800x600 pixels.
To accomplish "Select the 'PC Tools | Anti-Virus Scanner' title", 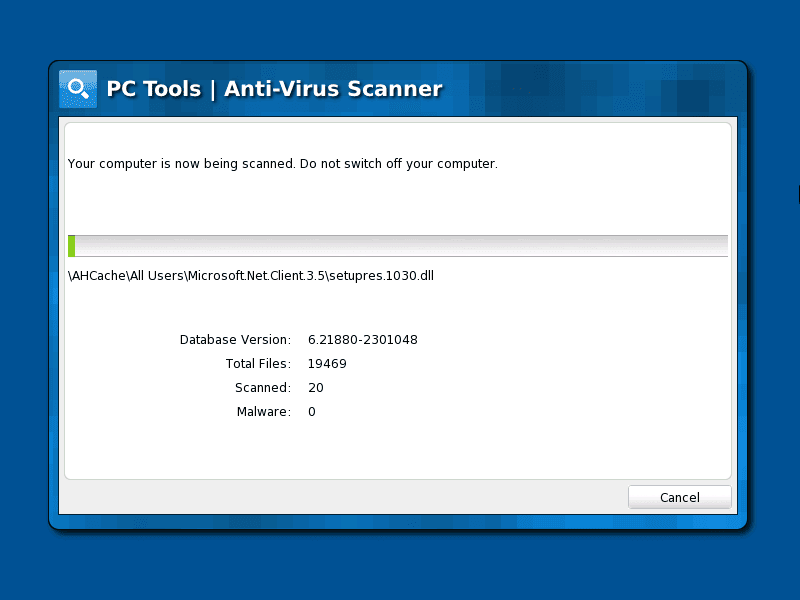I will coord(274,89).
